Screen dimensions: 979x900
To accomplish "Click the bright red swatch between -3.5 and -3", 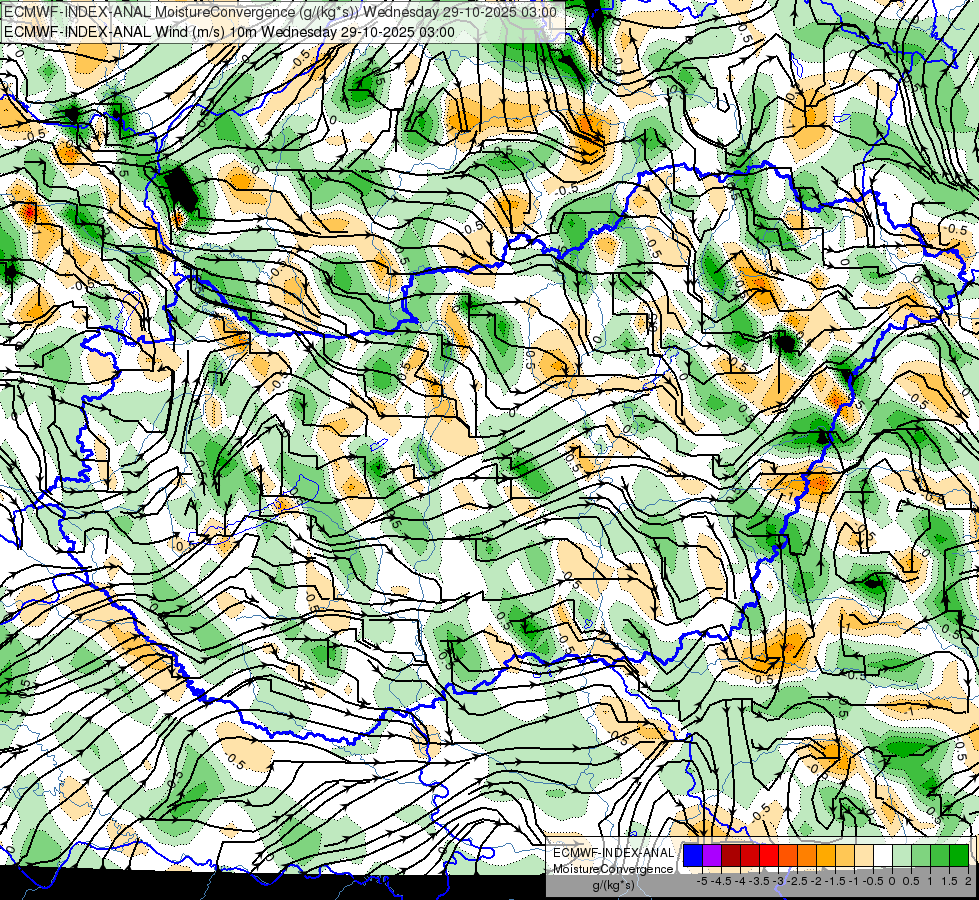I will (769, 856).
